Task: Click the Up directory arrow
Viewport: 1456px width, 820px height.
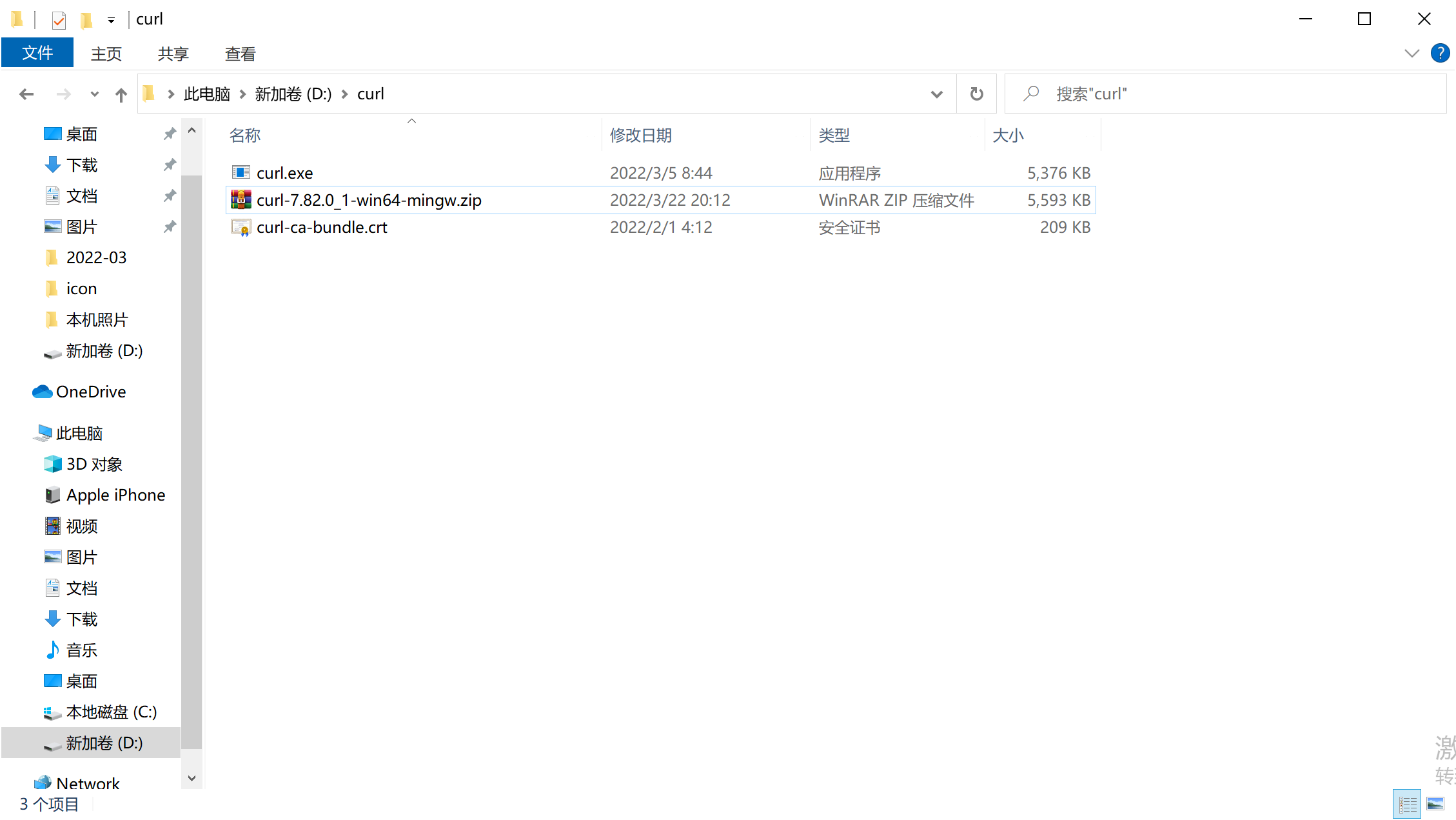Action: click(x=121, y=94)
